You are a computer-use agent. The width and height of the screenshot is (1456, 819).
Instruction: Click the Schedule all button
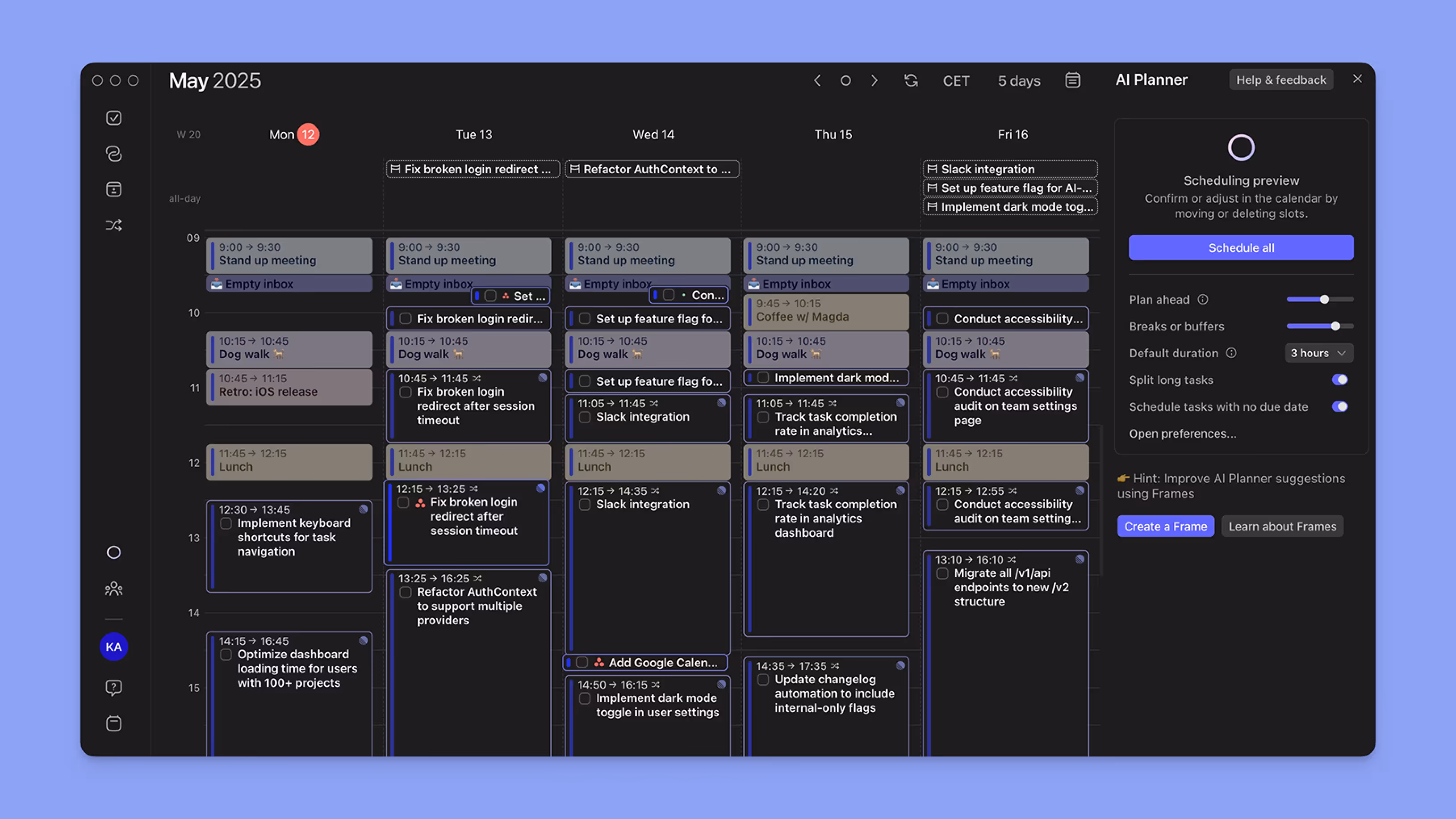pyautogui.click(x=1241, y=247)
